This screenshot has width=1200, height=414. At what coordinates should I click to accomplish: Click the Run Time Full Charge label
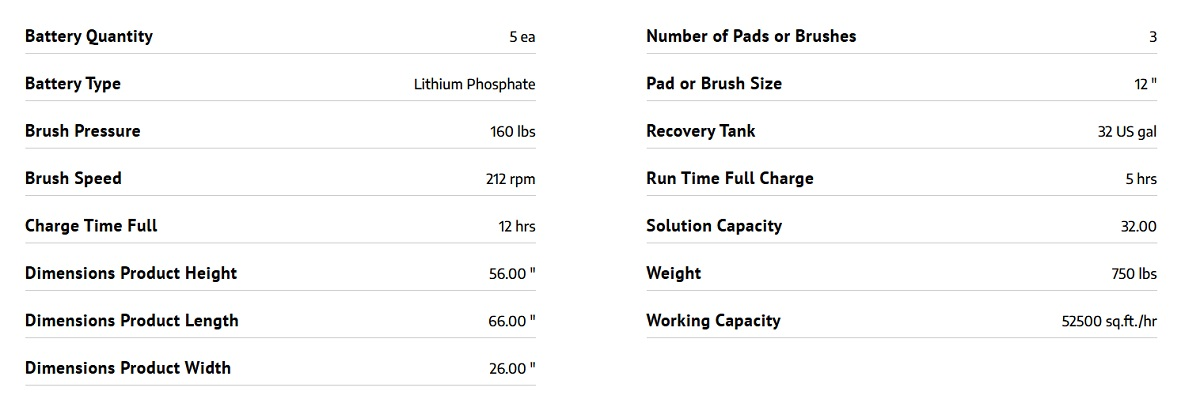(x=730, y=179)
